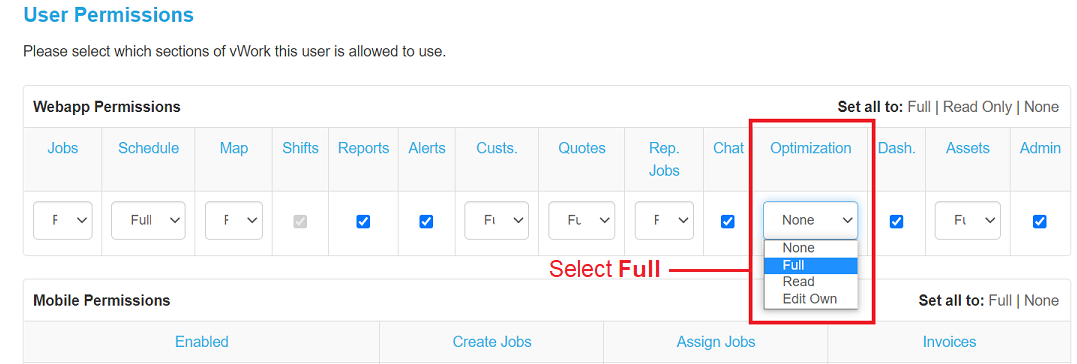Open the Quotes permission dropdown
1077x364 pixels.
(x=581, y=220)
